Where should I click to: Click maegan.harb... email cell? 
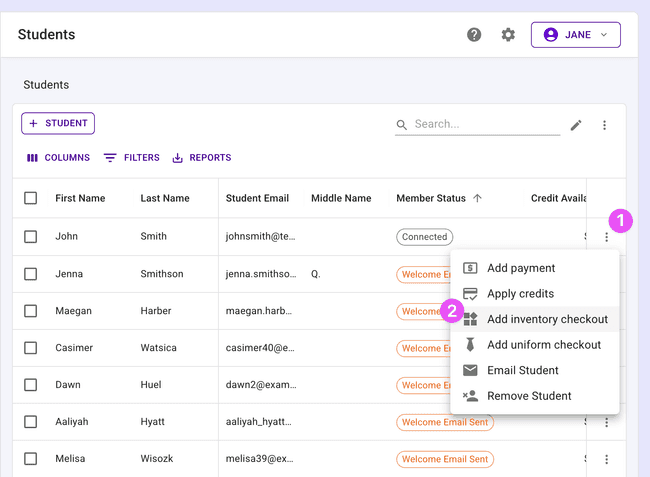(259, 311)
